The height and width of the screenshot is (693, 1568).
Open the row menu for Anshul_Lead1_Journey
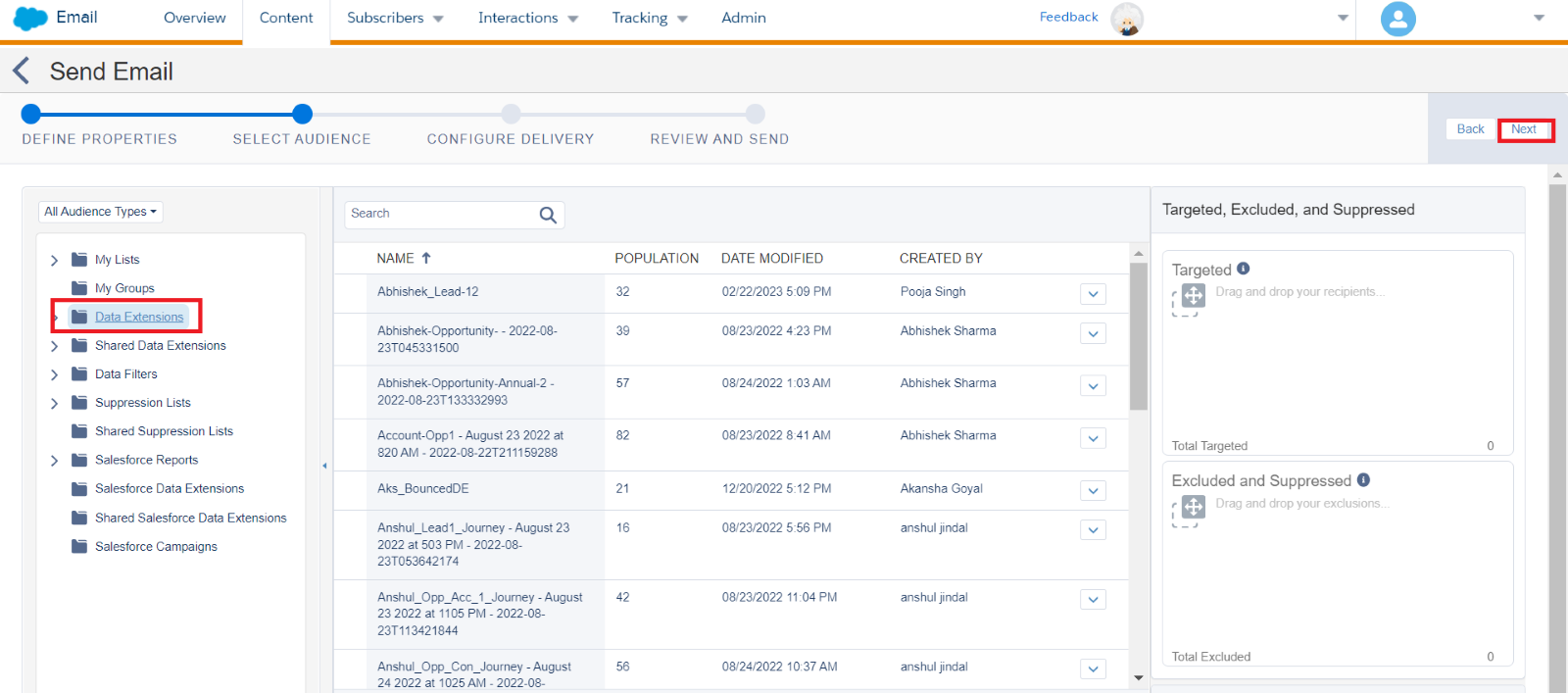point(1094,529)
